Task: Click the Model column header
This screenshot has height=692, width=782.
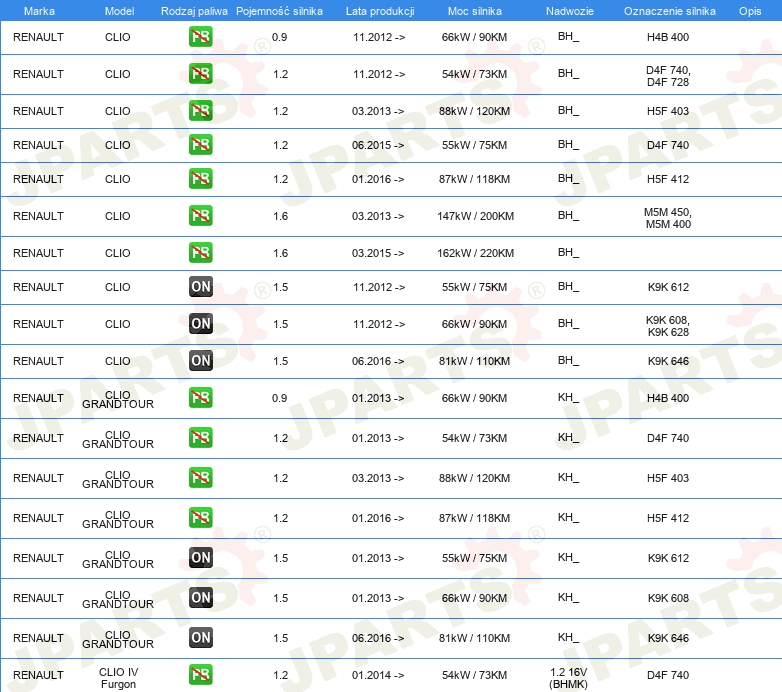Action: [x=119, y=11]
